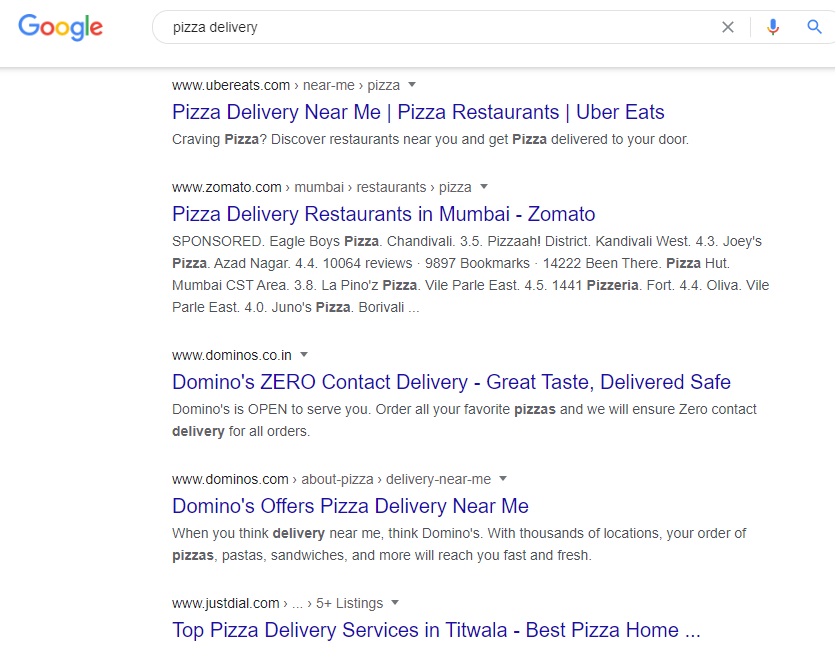Image resolution: width=836 pixels, height=665 pixels.
Task: Open the dropdown arrow after delivery-near-me breadcrumb
Action: click(503, 479)
